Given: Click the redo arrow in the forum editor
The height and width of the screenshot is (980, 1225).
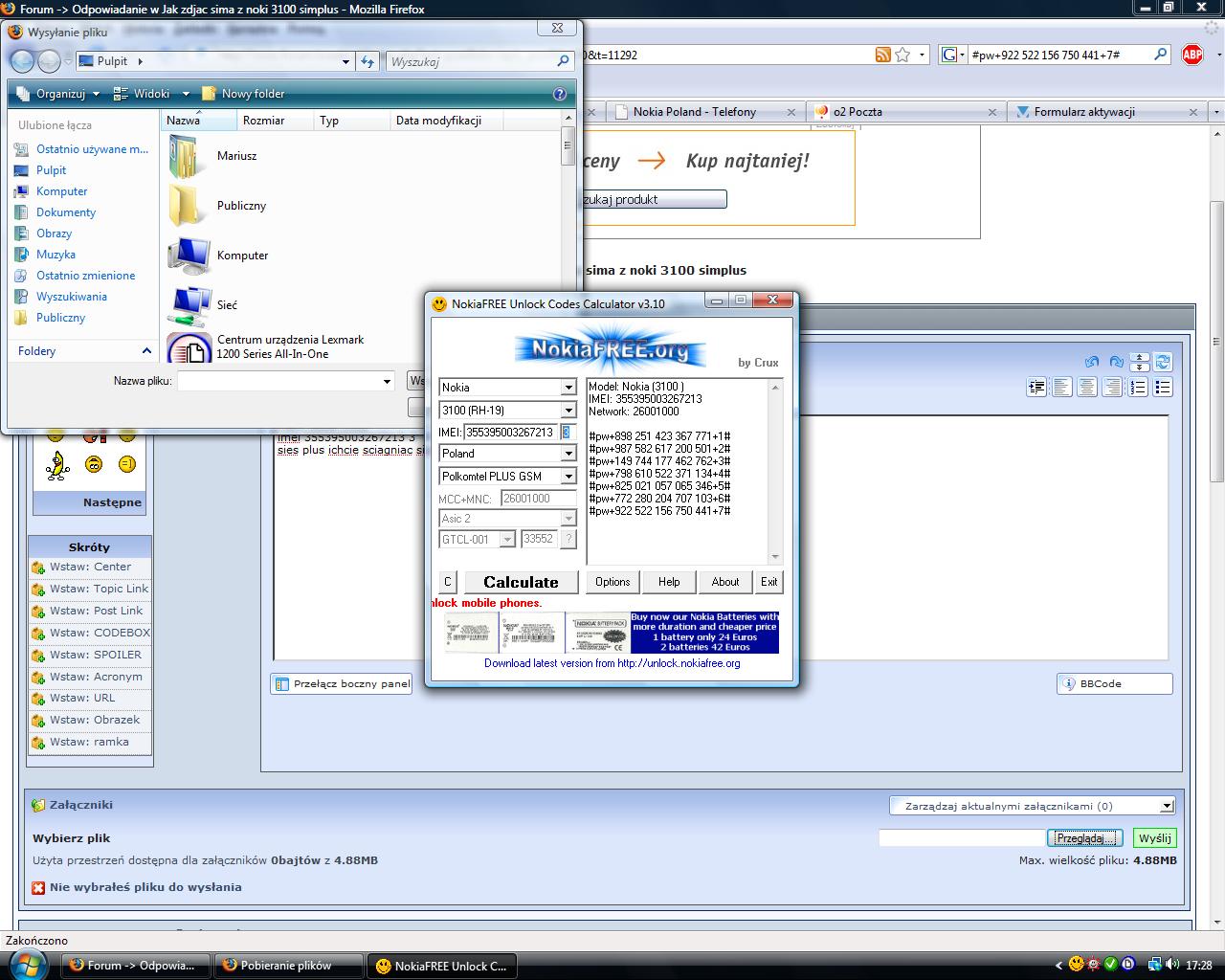Looking at the screenshot, I should click(x=1116, y=362).
